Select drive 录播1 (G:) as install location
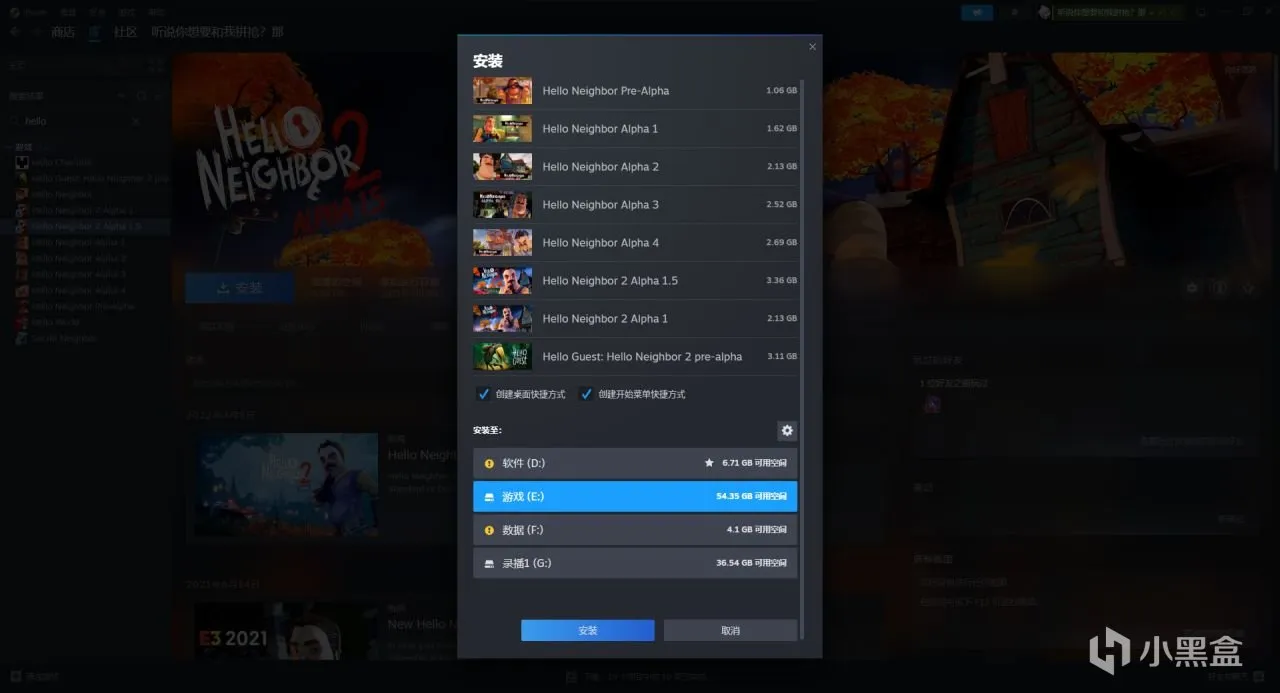 click(x=635, y=563)
